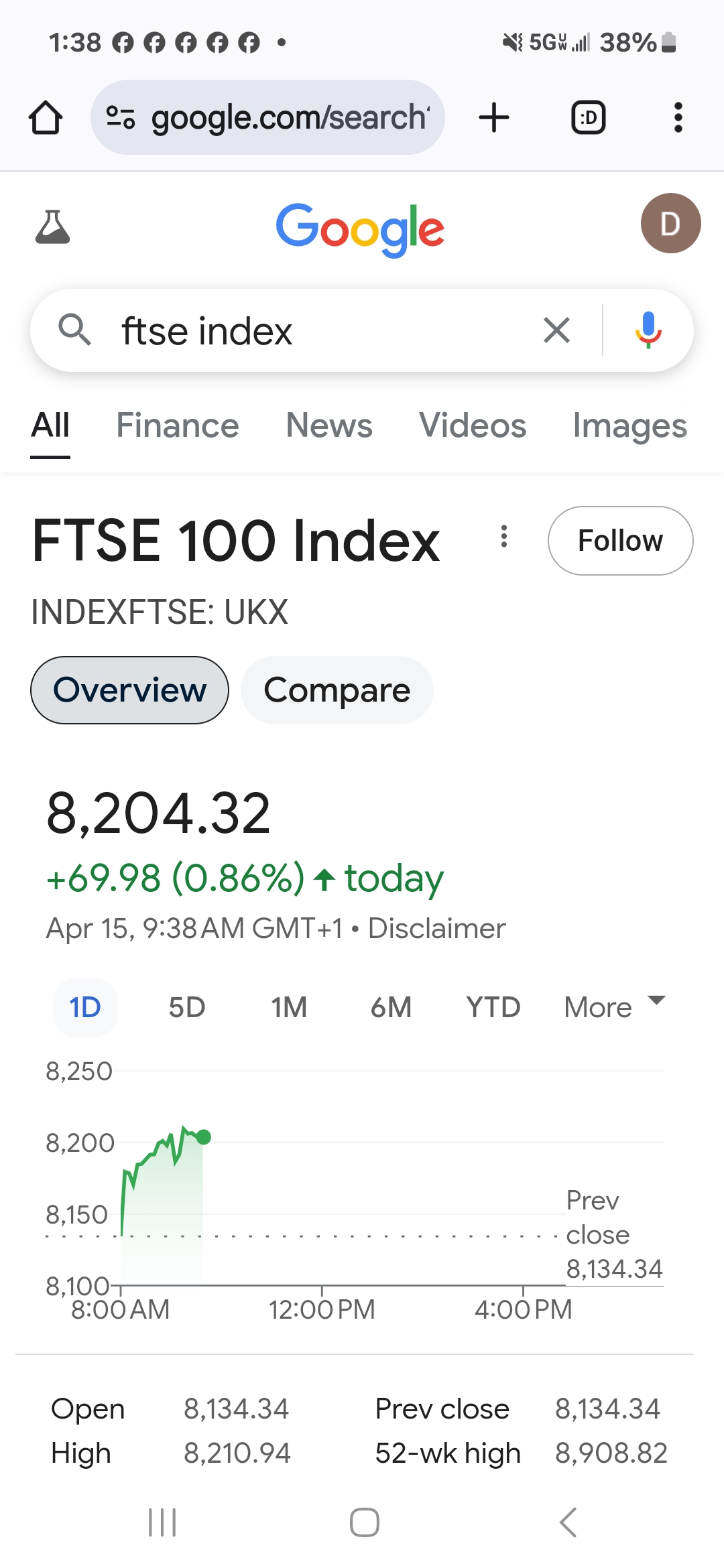Image resolution: width=724 pixels, height=1568 pixels.
Task: Open the Google account avatar
Action: click(x=670, y=224)
